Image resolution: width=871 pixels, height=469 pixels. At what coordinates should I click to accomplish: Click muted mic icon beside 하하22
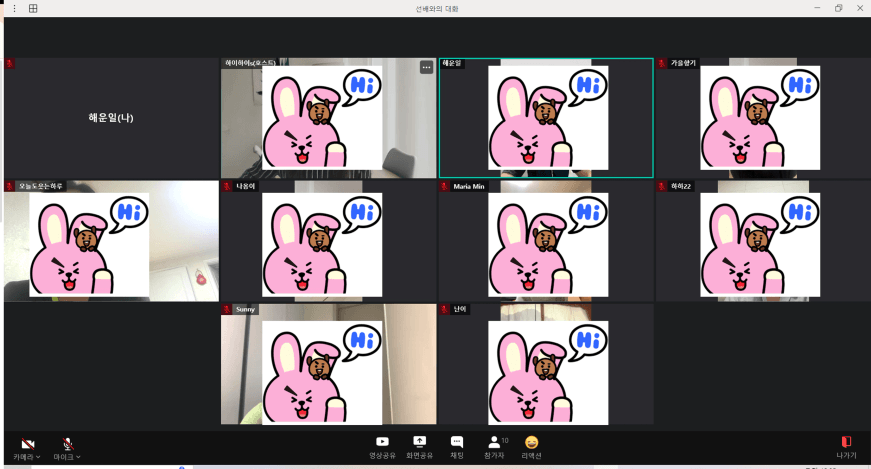(x=662, y=186)
